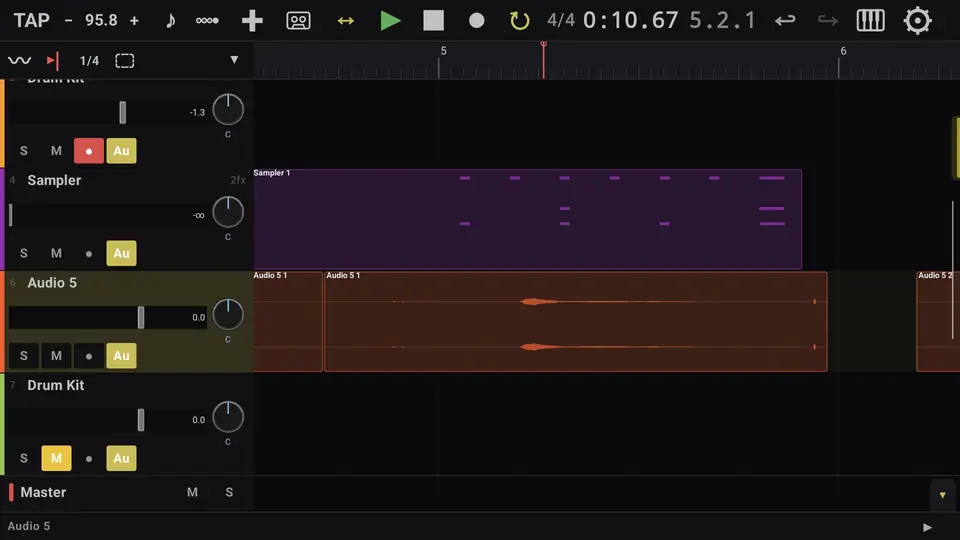Toggle loop mode circular arrow icon
Screen dimensions: 960x540
(519, 20)
